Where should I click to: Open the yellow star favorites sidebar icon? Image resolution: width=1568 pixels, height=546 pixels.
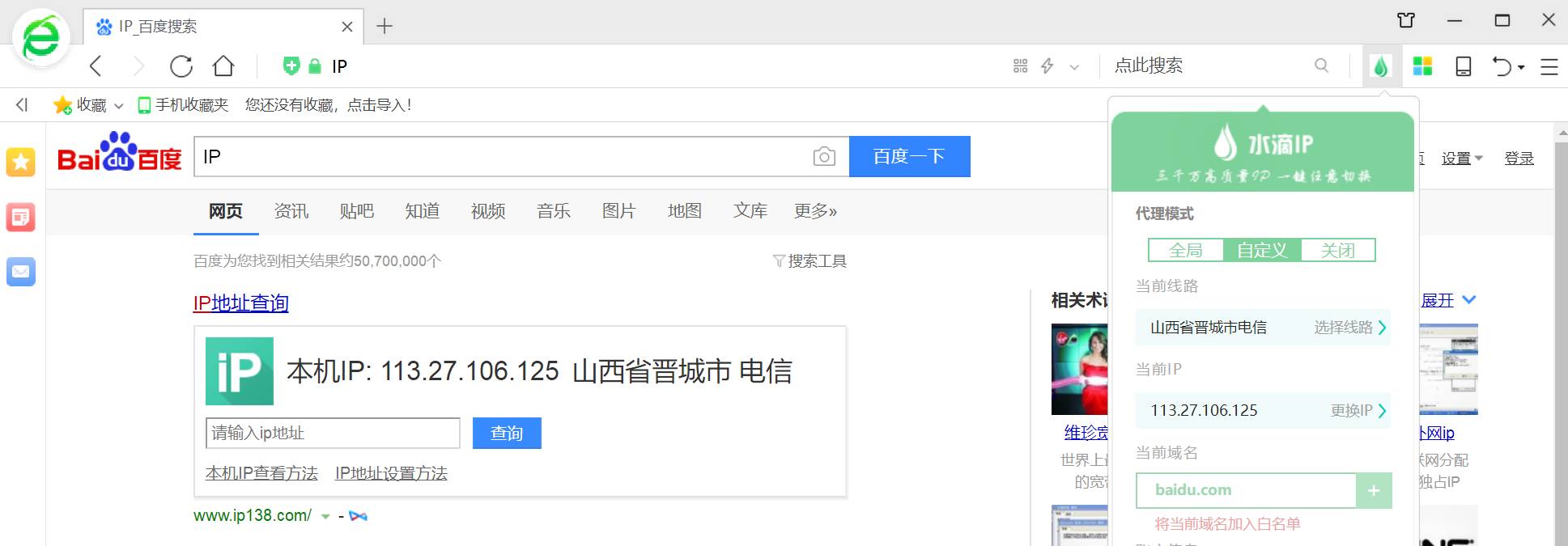(21, 163)
